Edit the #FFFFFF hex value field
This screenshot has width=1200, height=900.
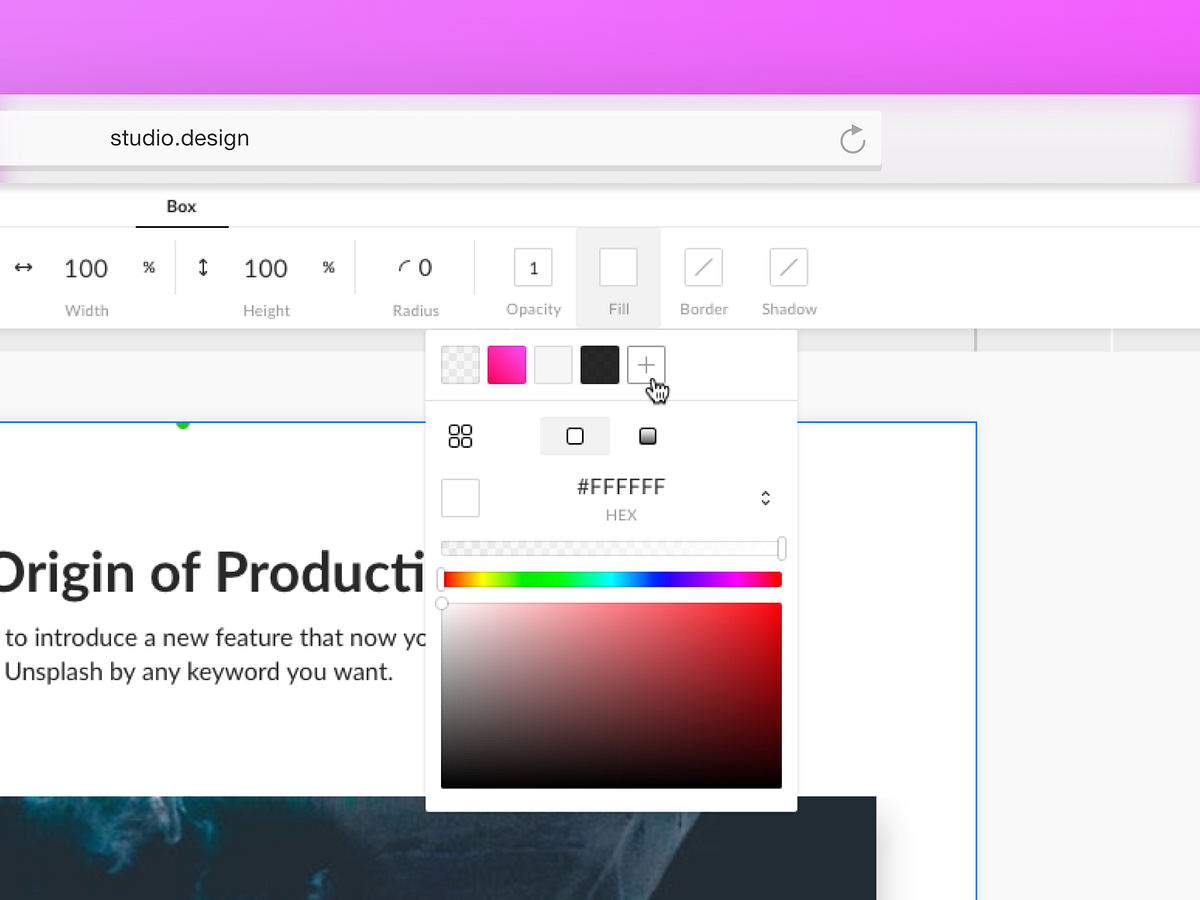click(x=621, y=487)
